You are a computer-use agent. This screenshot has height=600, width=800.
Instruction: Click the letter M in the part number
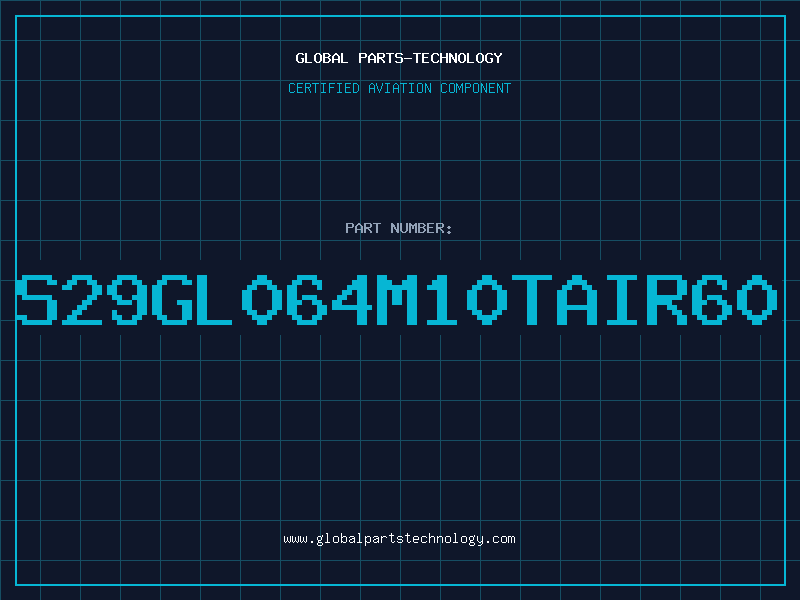coord(397,299)
